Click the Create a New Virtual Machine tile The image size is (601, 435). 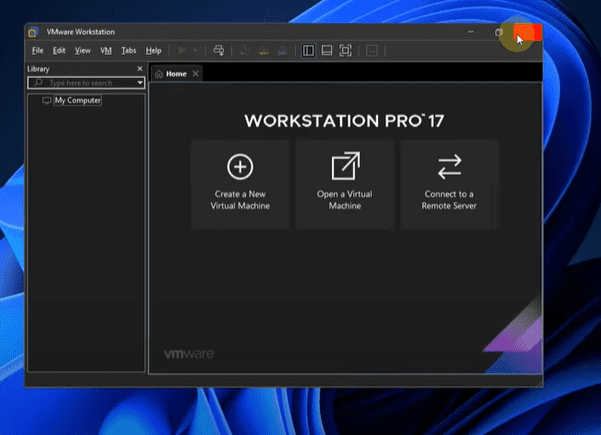[x=240, y=184]
